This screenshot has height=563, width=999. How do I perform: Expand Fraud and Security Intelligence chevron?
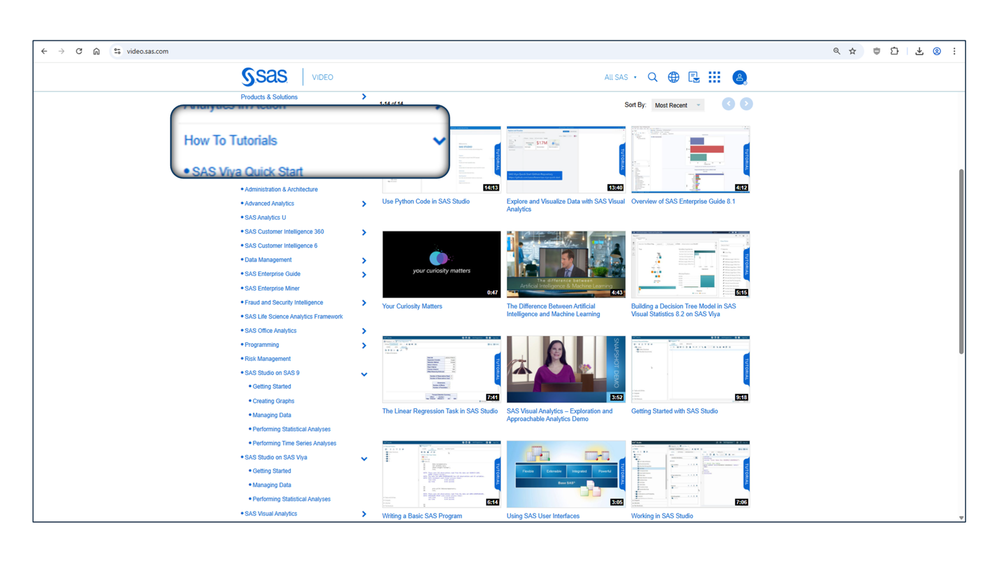[364, 303]
